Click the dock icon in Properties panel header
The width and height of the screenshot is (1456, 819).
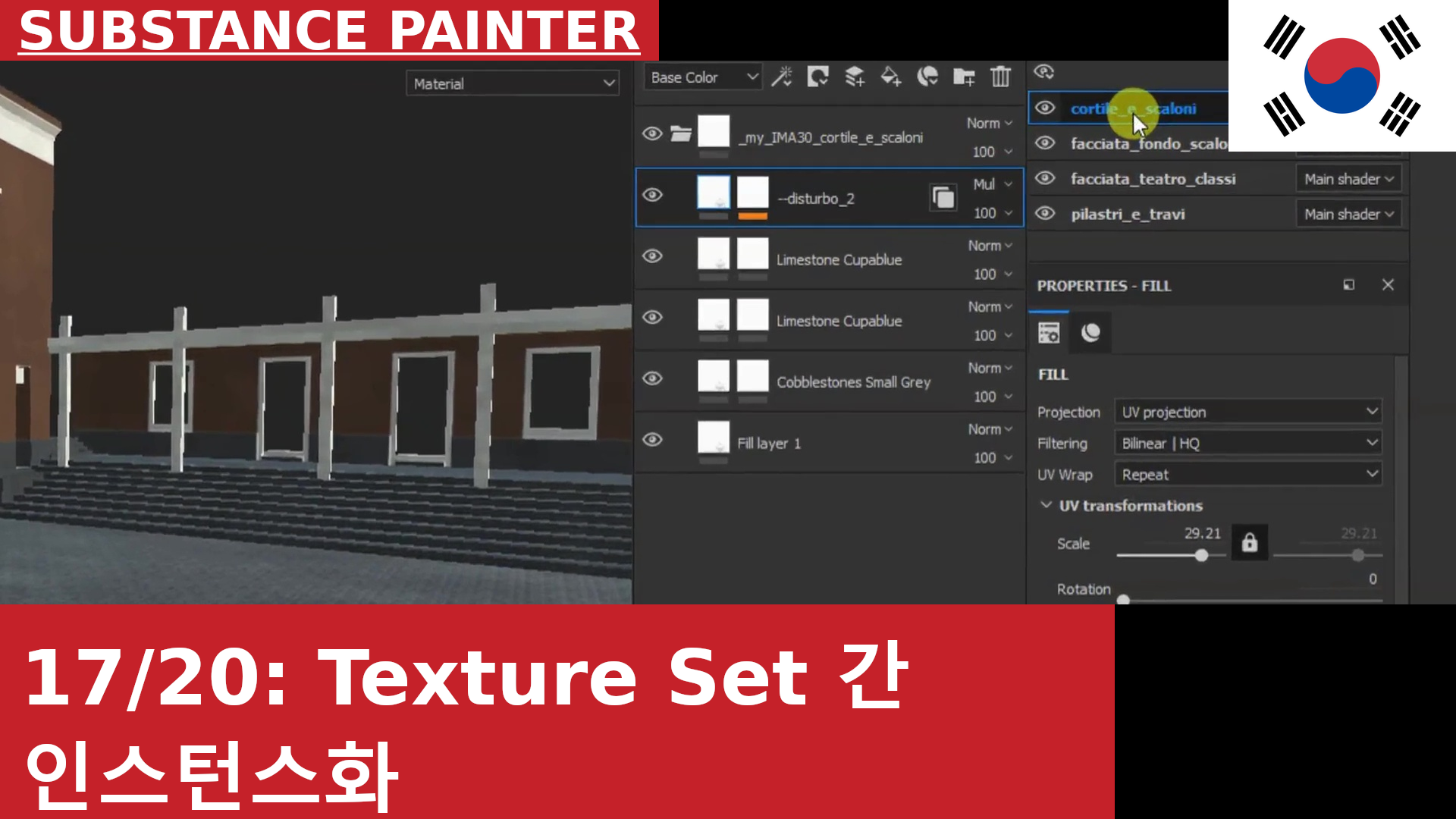point(1349,285)
